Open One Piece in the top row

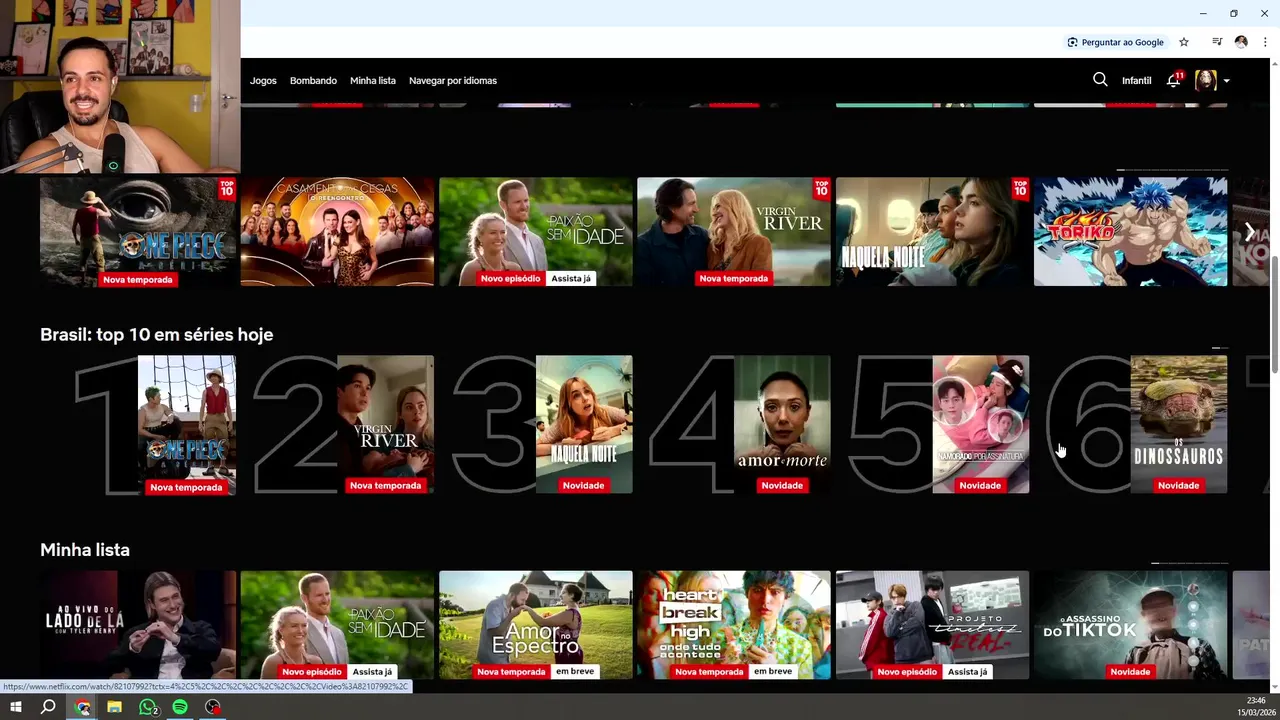138,232
